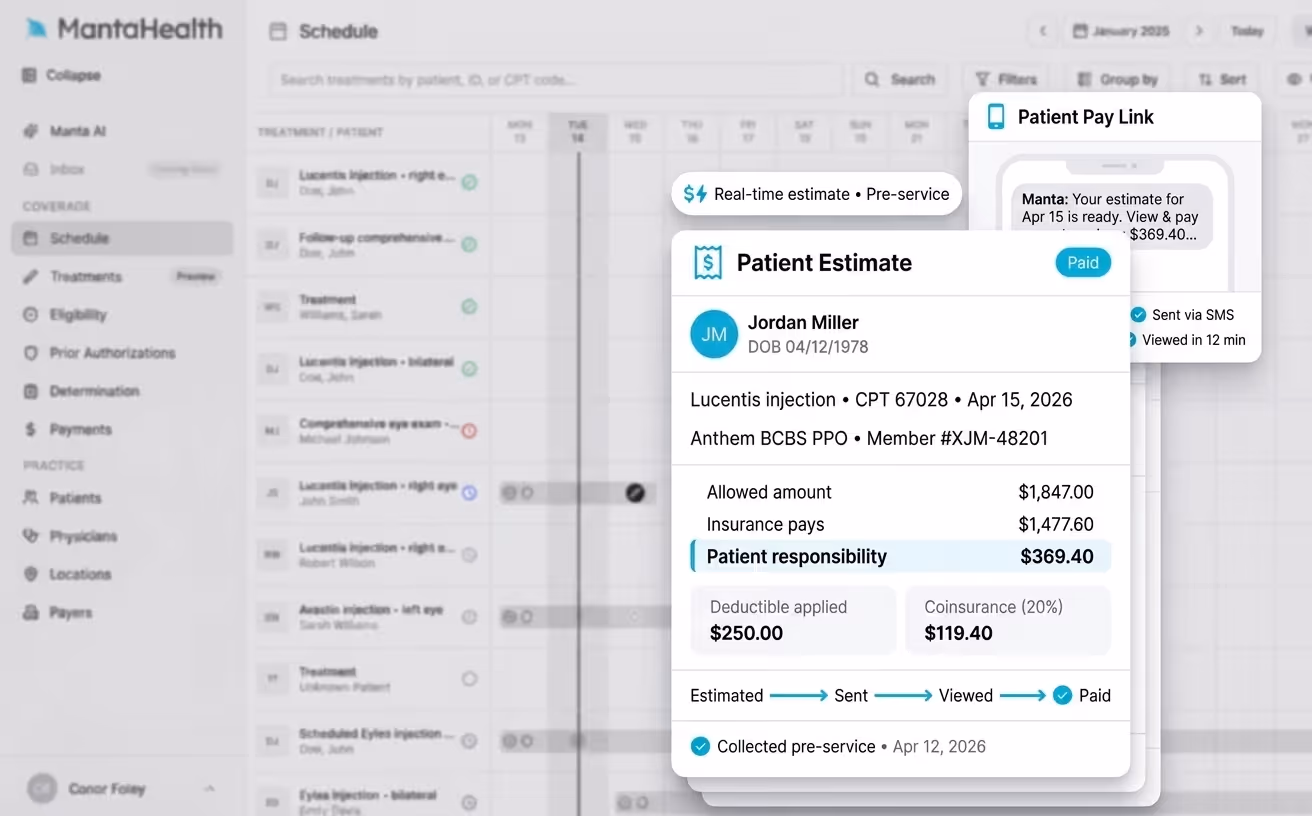
Task: Go to next month with right chevron
Action: click(1199, 31)
